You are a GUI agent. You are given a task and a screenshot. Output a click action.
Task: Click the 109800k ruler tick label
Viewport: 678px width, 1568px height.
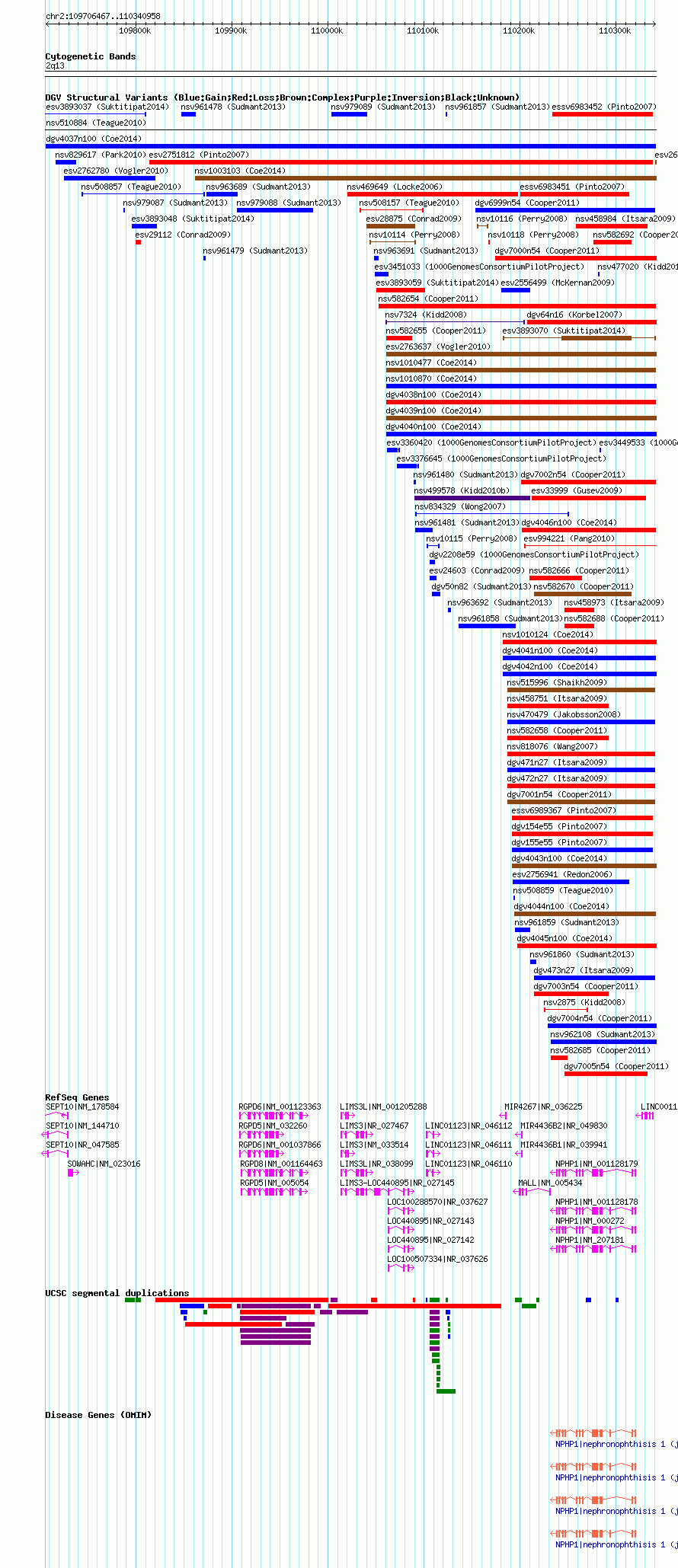[x=135, y=30]
